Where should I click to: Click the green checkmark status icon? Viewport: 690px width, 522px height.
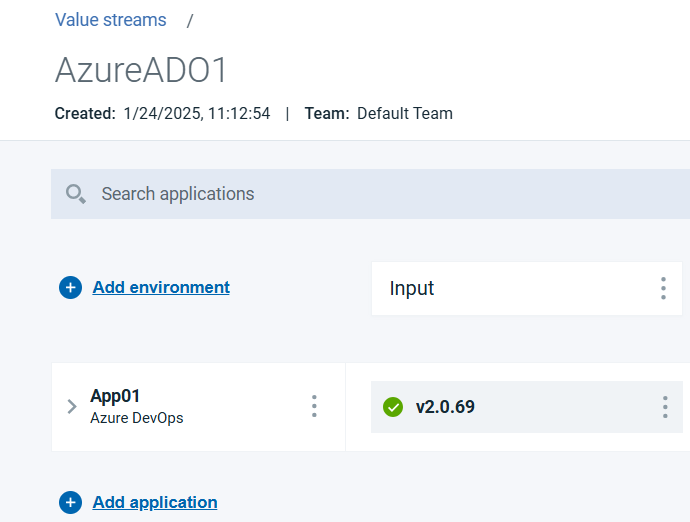pos(393,407)
